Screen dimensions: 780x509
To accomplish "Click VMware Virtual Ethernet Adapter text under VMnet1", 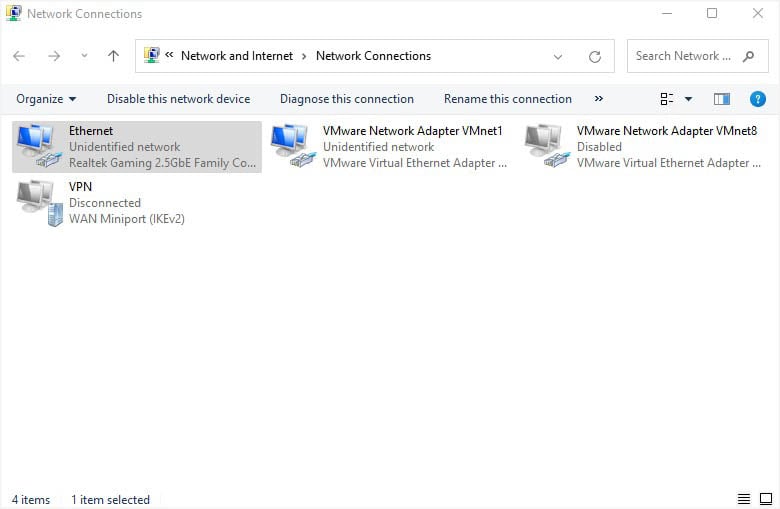I will (x=415, y=163).
